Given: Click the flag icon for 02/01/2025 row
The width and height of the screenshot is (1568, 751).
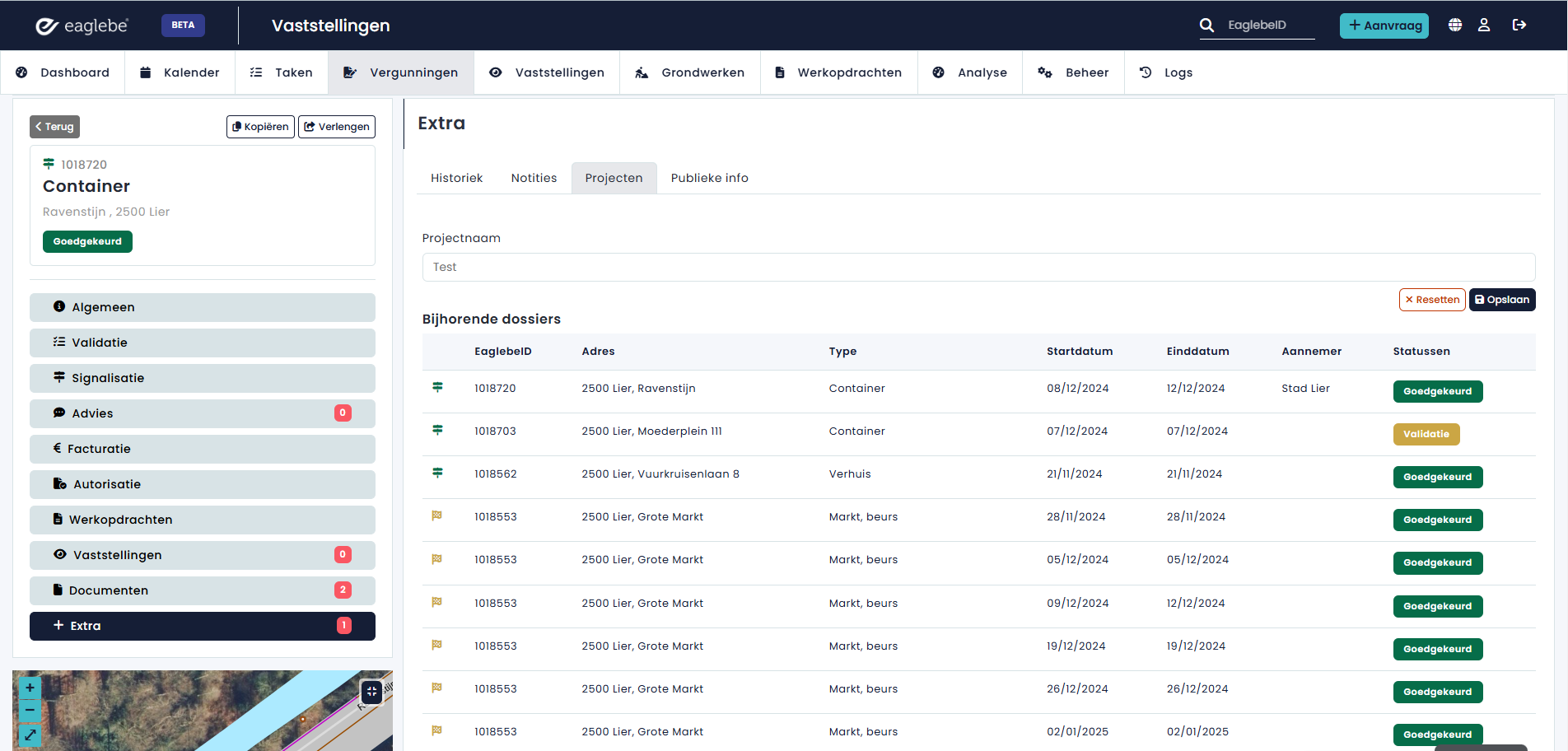Looking at the screenshot, I should point(437,730).
